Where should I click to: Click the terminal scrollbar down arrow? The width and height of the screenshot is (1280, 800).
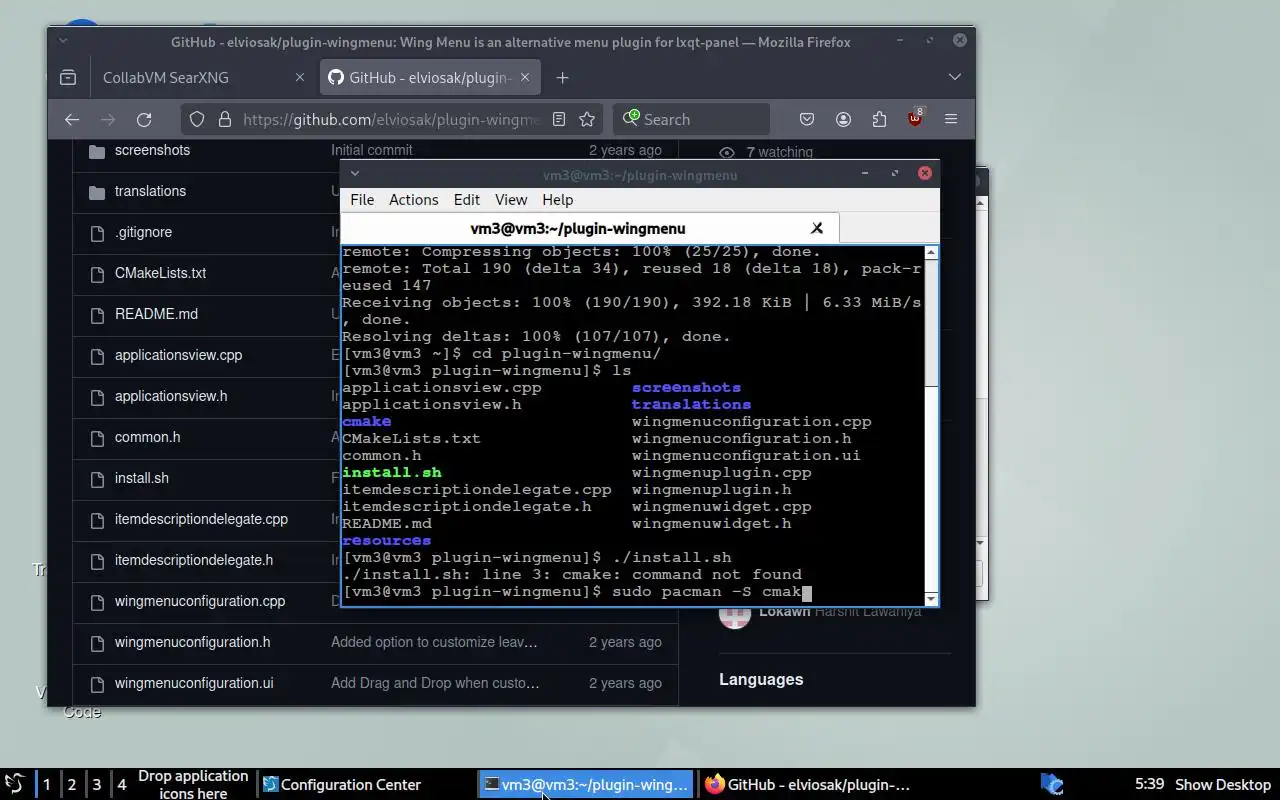coord(932,599)
